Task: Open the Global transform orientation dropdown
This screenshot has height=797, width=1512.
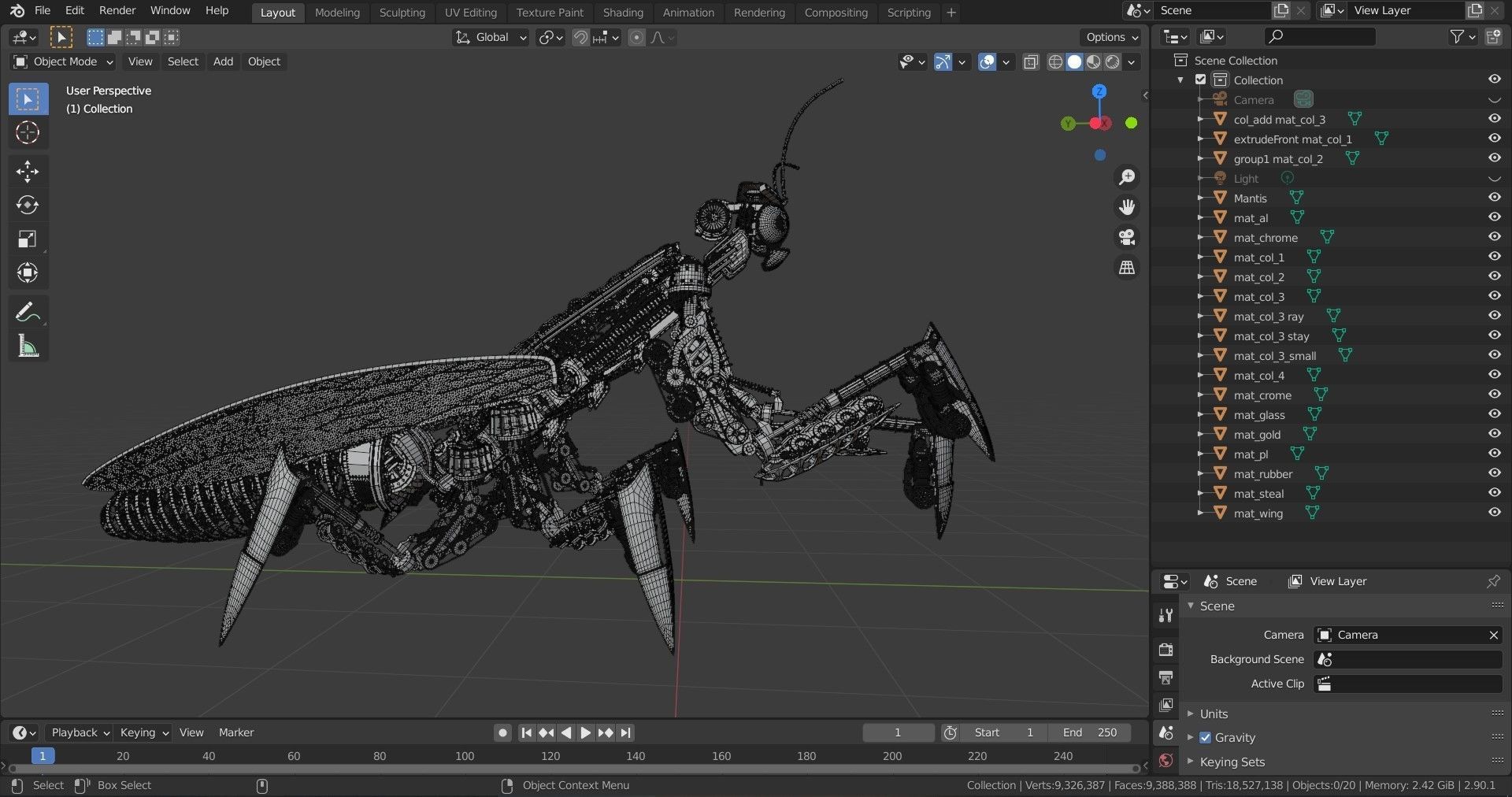Action: pyautogui.click(x=491, y=37)
